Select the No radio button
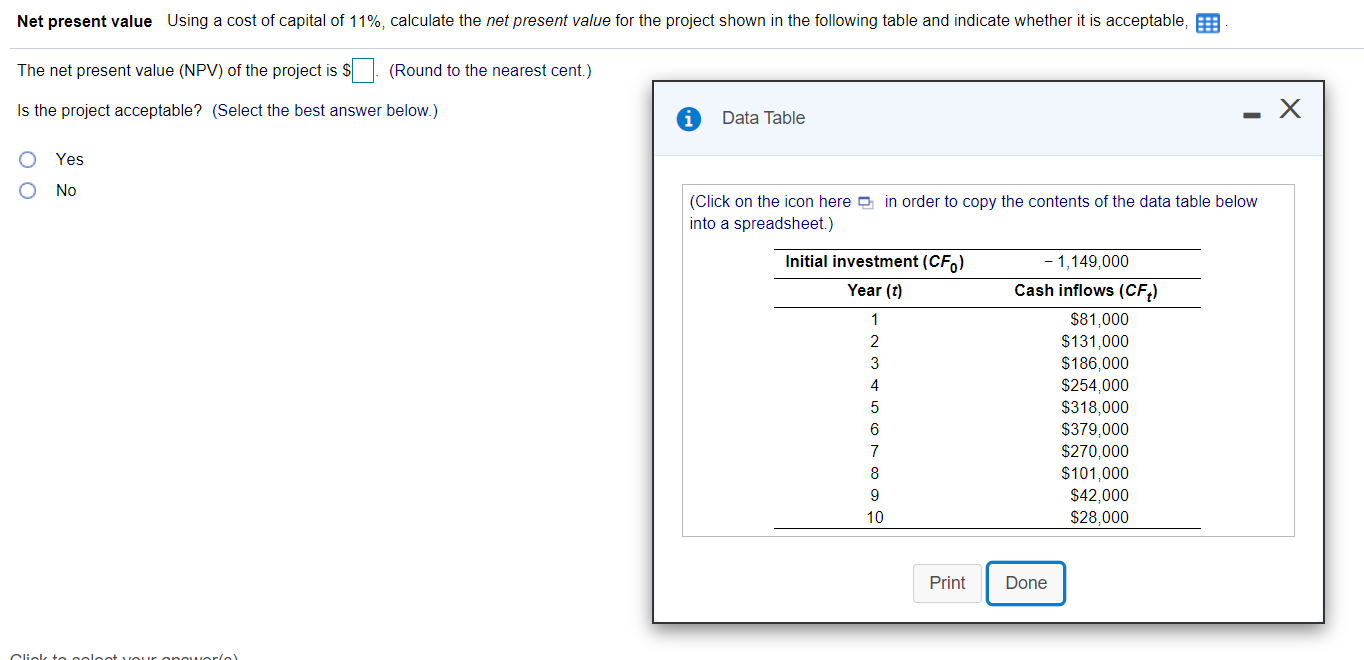 (x=27, y=190)
